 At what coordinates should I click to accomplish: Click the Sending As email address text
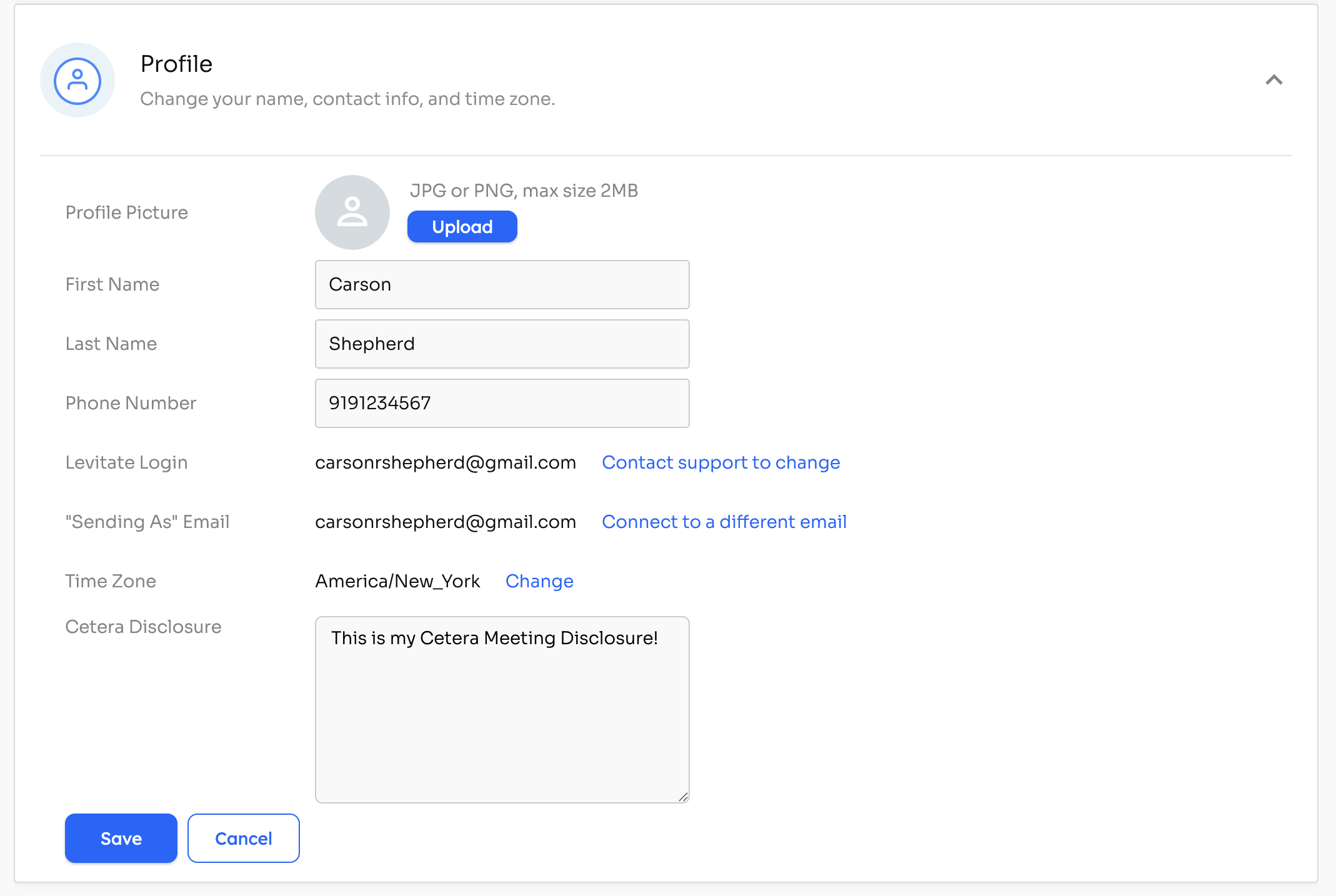(x=446, y=522)
